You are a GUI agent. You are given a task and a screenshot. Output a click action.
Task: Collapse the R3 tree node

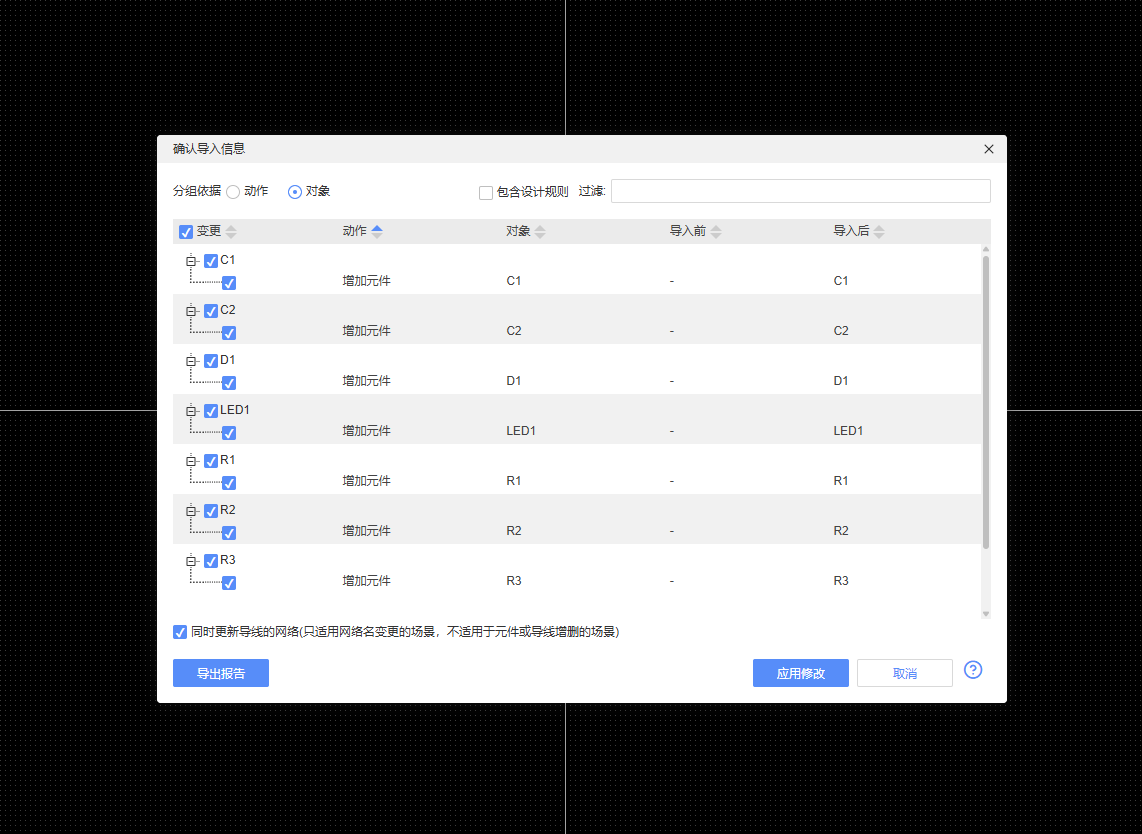pos(191,561)
